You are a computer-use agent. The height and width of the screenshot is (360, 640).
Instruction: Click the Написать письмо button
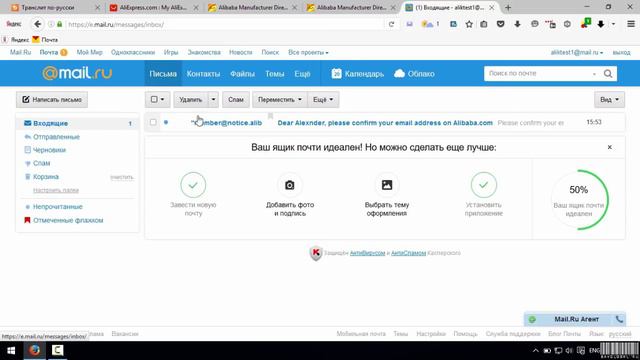52,100
